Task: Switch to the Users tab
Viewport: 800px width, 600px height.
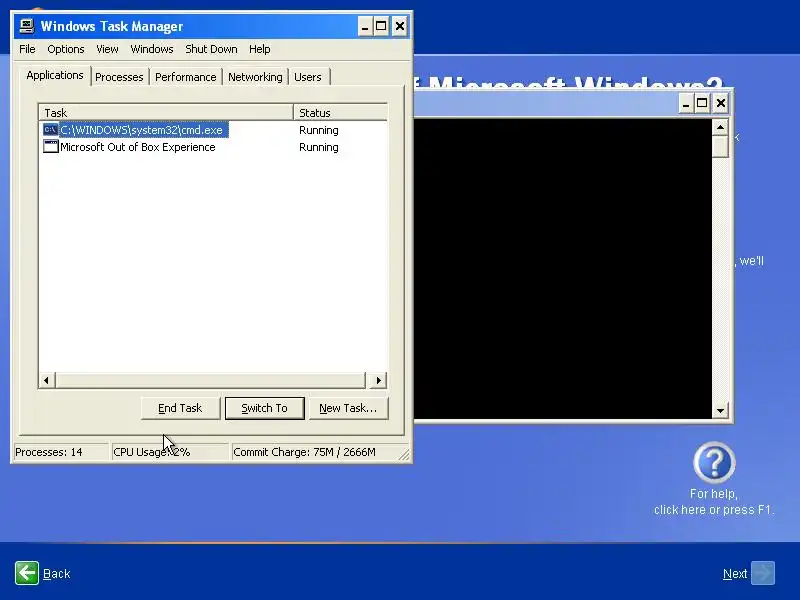Action: click(308, 77)
